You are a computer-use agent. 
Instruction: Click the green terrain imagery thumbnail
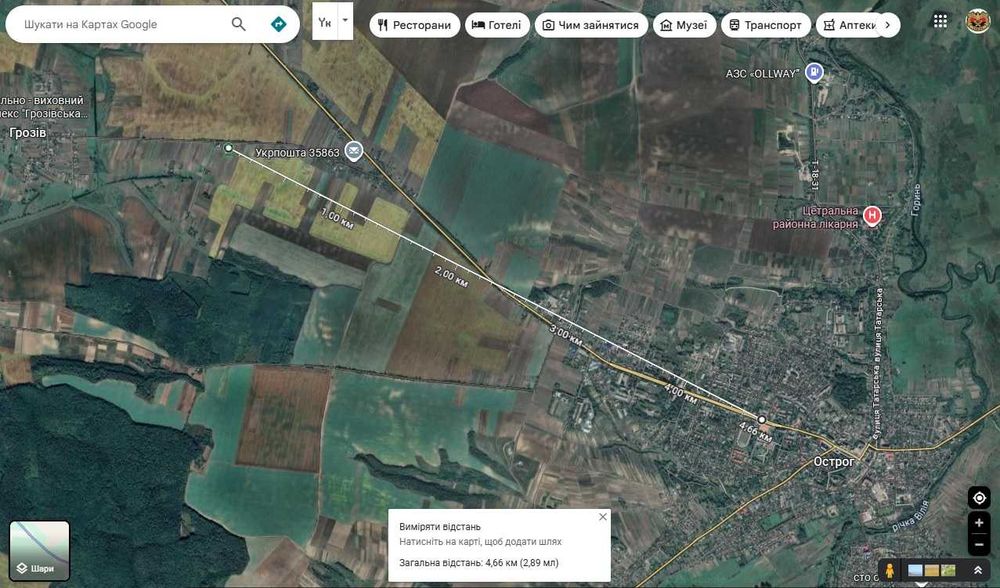point(948,570)
